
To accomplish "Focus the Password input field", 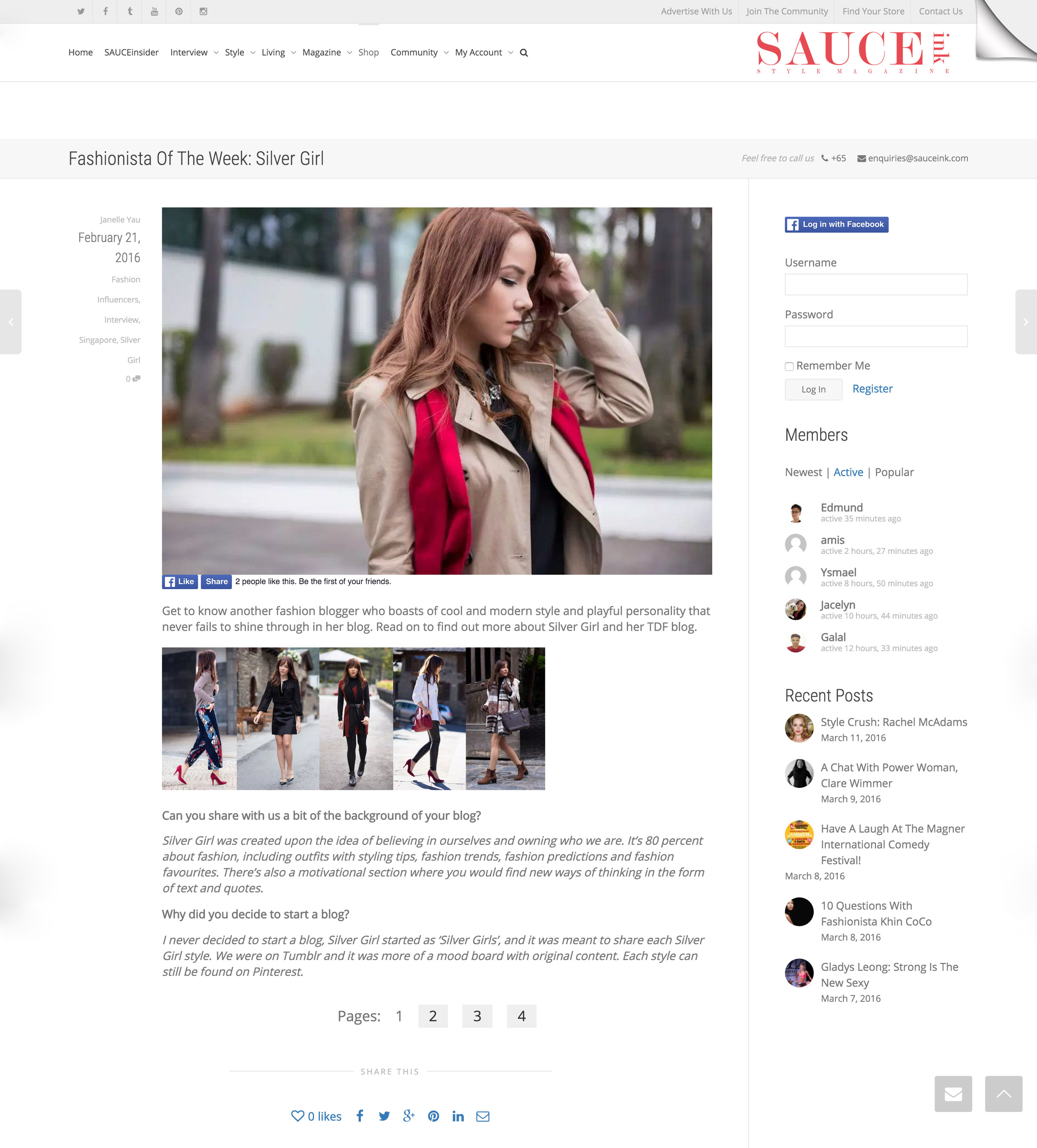I will point(876,336).
